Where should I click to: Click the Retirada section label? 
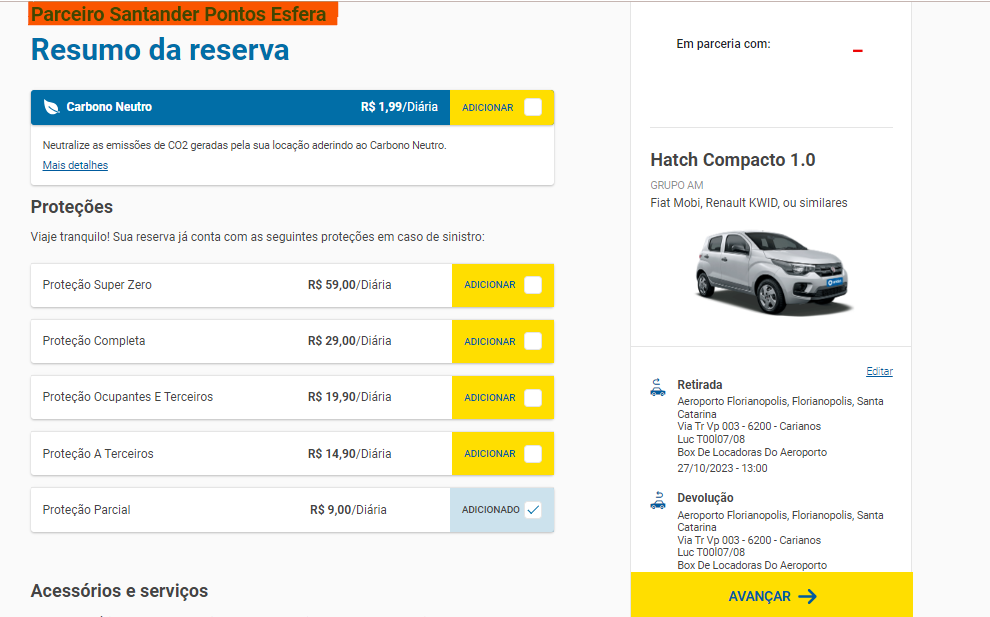click(x=700, y=385)
